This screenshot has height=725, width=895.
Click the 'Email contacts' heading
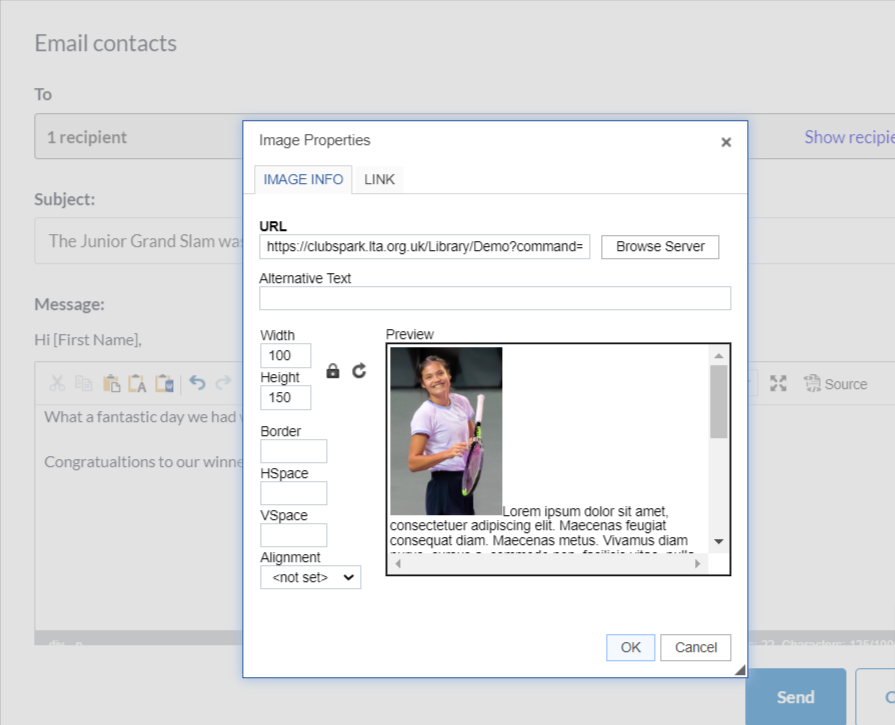[106, 43]
